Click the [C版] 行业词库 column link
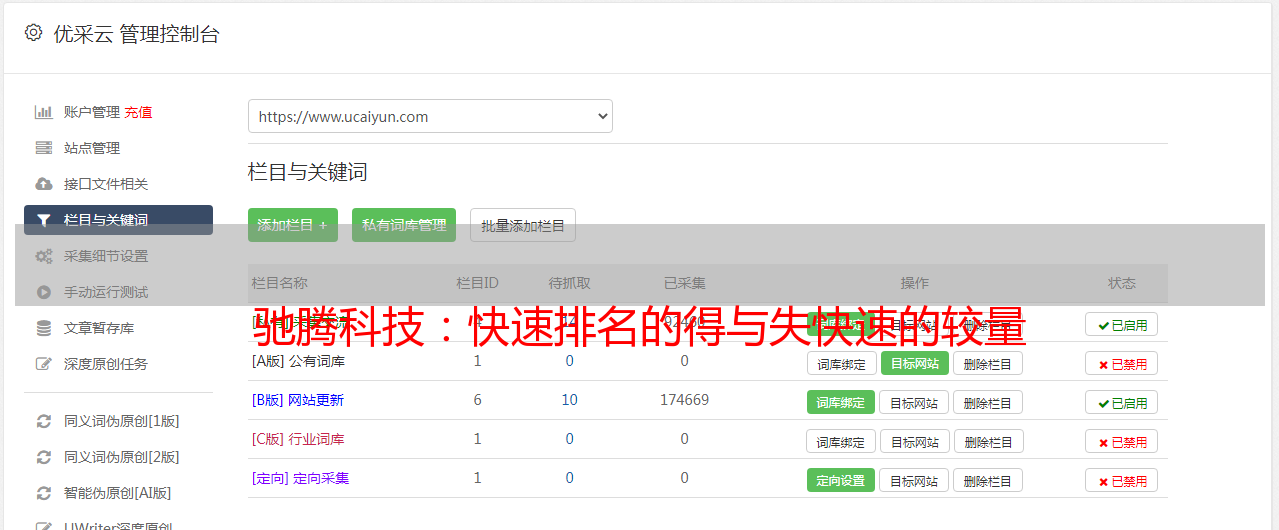The image size is (1279, 530). tap(298, 439)
